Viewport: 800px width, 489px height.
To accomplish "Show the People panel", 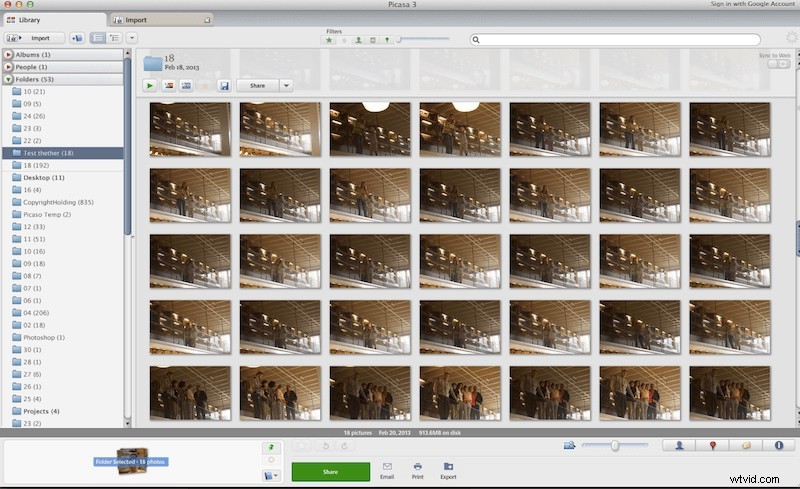I will click(679, 446).
